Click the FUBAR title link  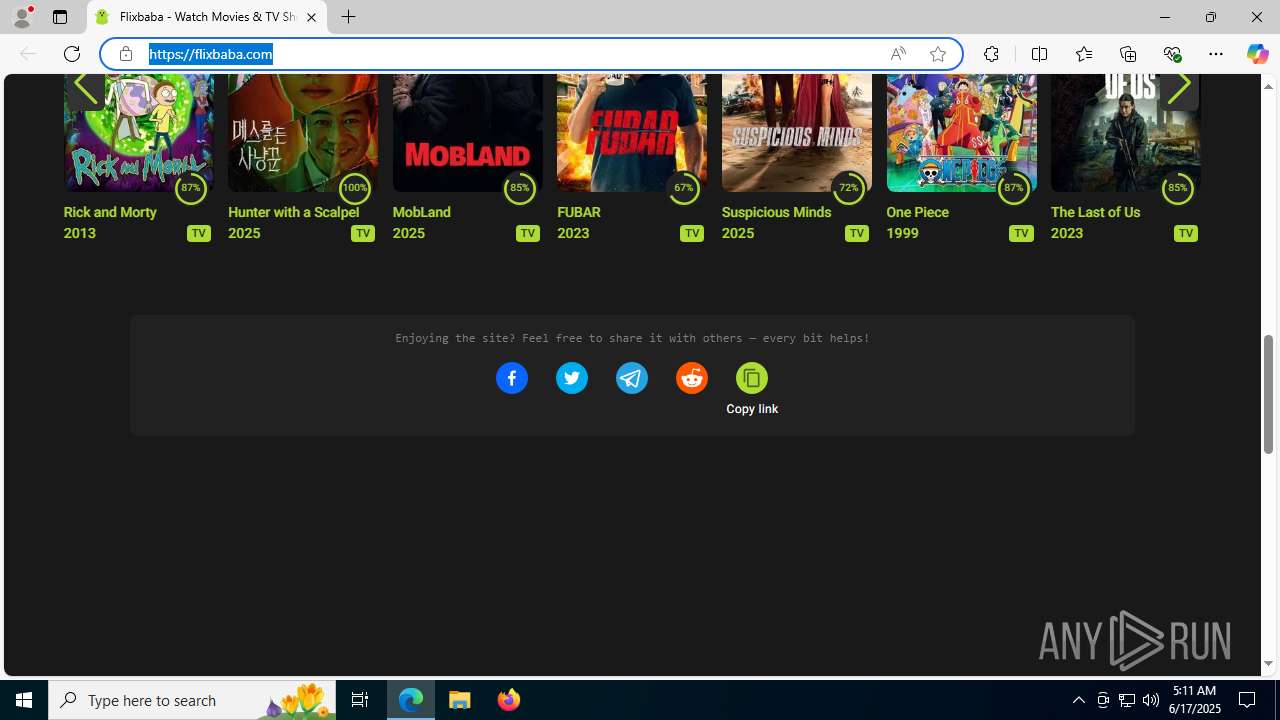[x=579, y=212]
